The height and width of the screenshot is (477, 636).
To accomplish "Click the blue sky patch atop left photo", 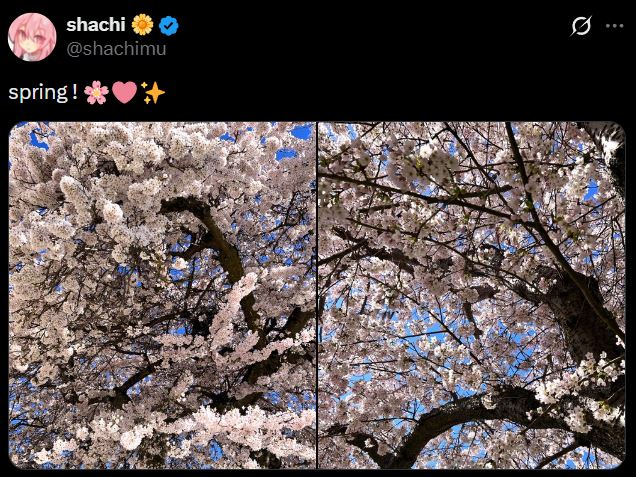I will coord(301,132).
